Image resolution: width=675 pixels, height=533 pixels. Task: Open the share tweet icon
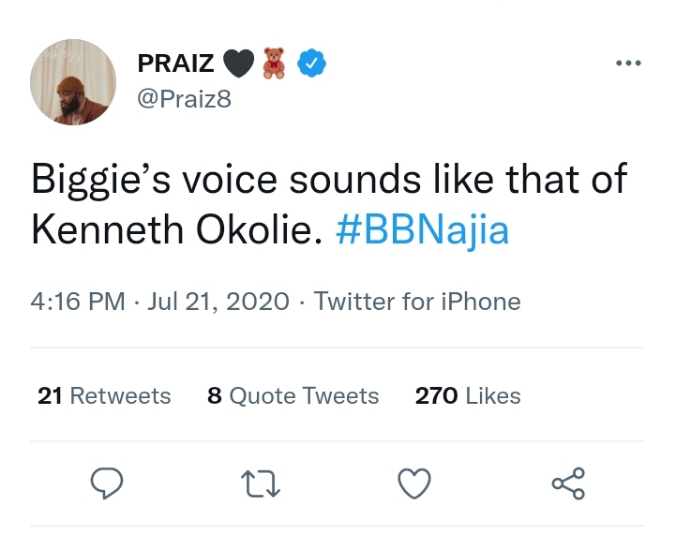click(568, 485)
